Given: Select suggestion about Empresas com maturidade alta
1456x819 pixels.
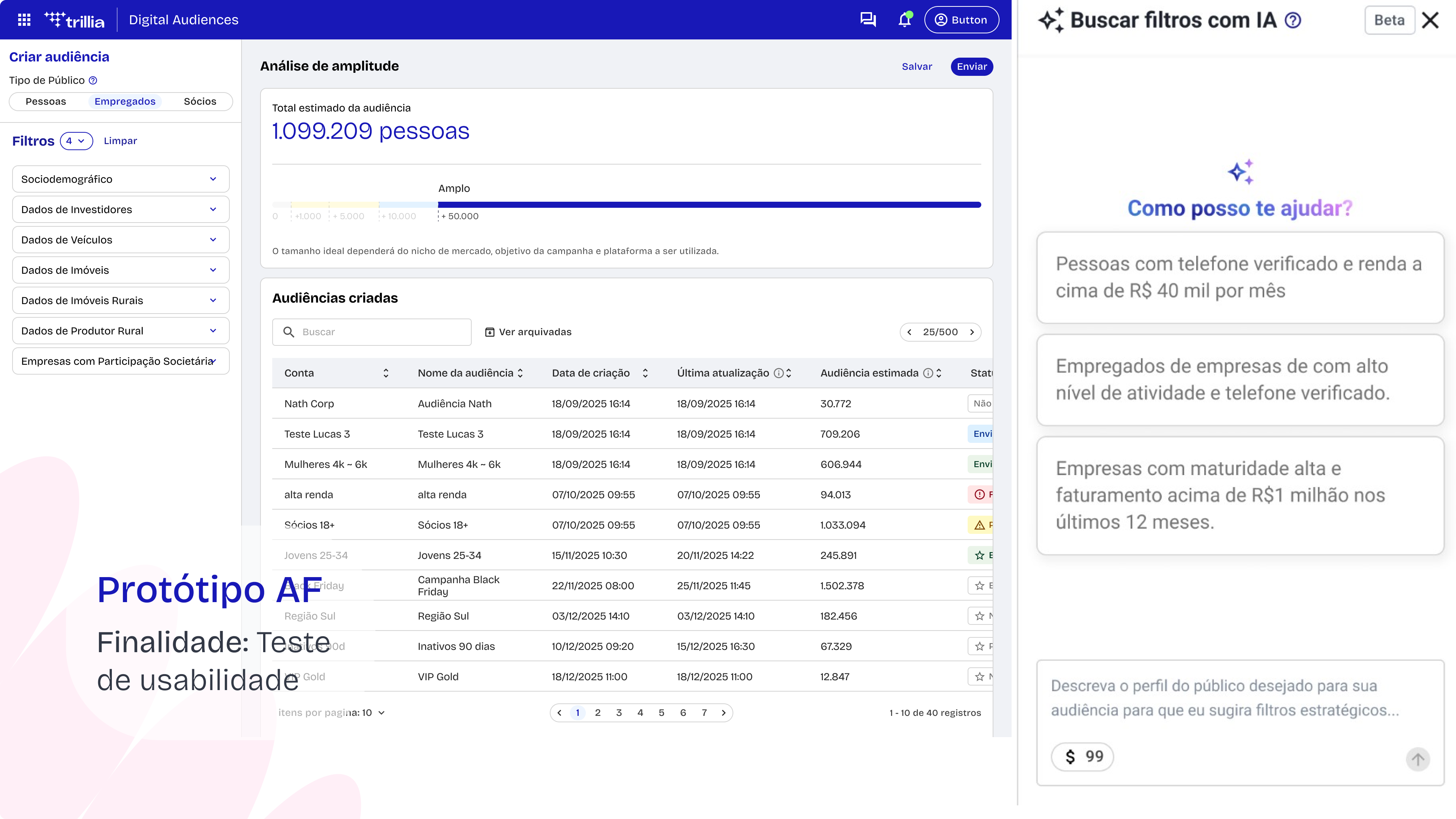Looking at the screenshot, I should [1241, 495].
